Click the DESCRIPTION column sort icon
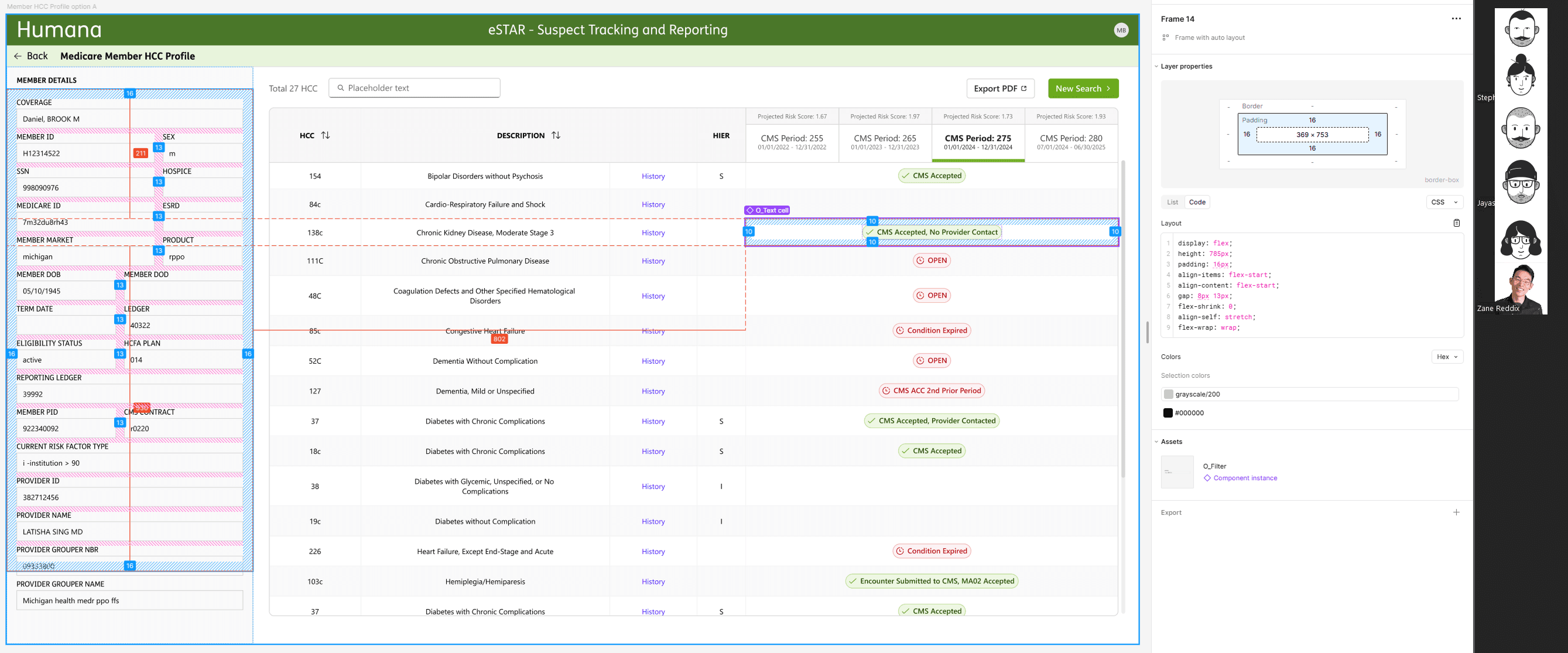1568x653 pixels. [556, 135]
